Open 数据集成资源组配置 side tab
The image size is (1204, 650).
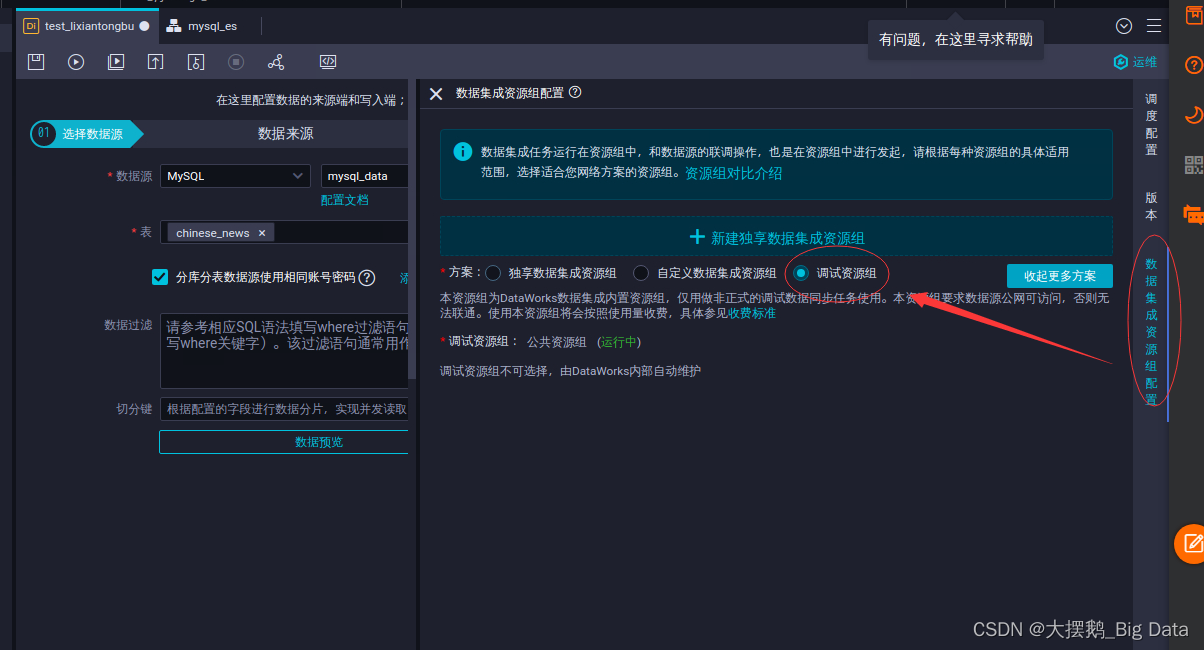(x=1151, y=332)
